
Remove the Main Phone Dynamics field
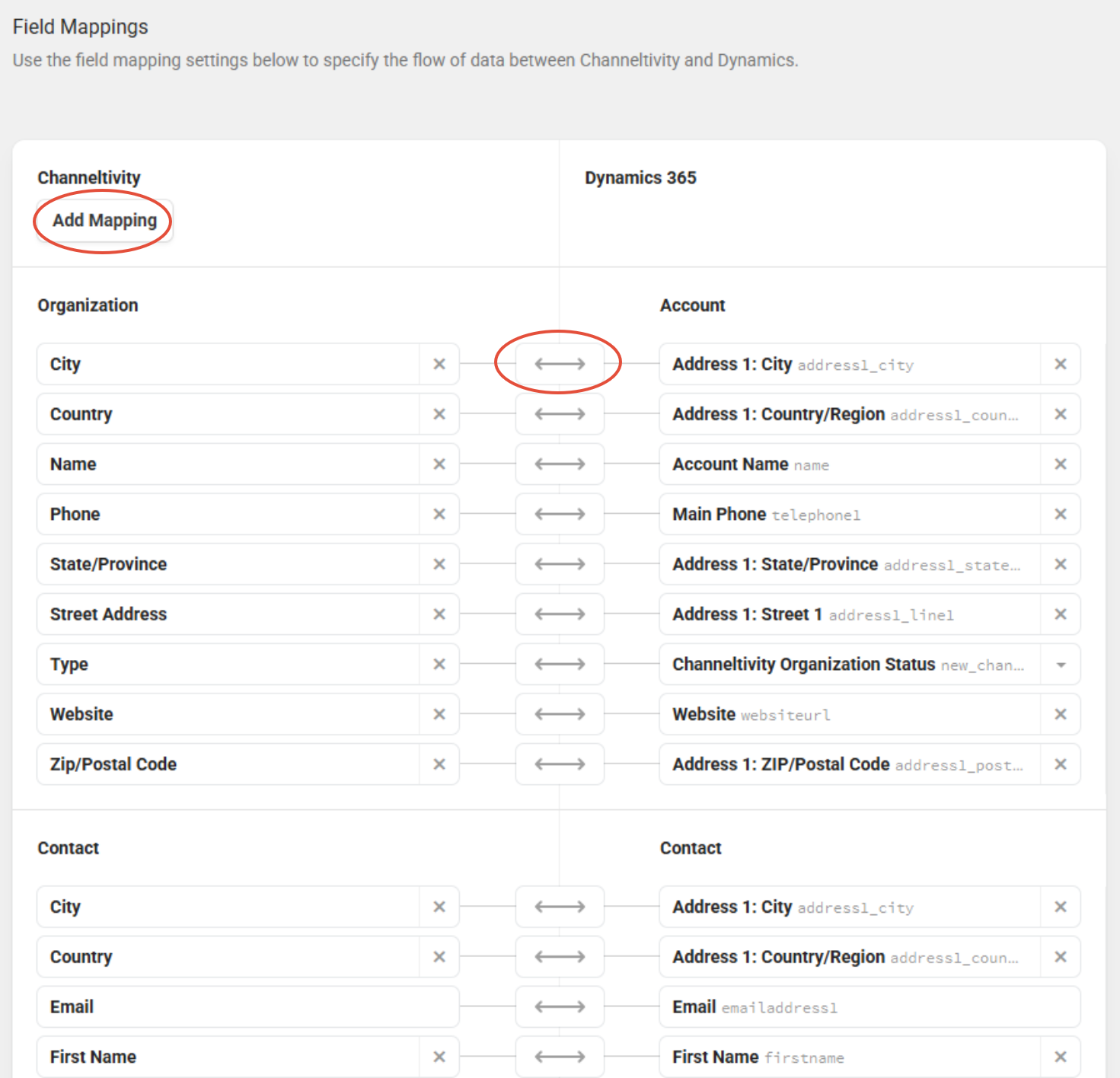tap(1061, 514)
